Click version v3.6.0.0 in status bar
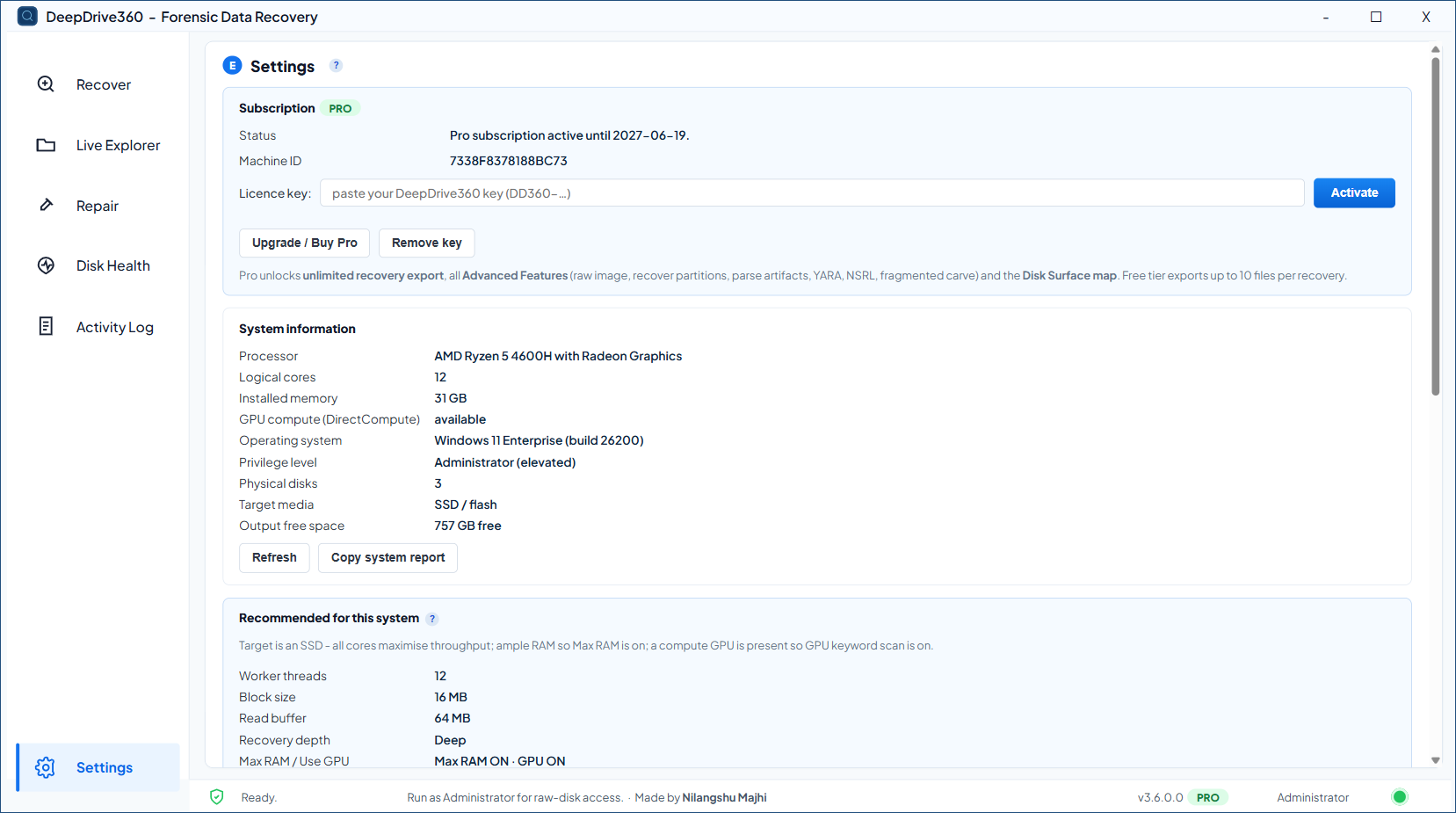This screenshot has width=1456, height=813. 1160,797
